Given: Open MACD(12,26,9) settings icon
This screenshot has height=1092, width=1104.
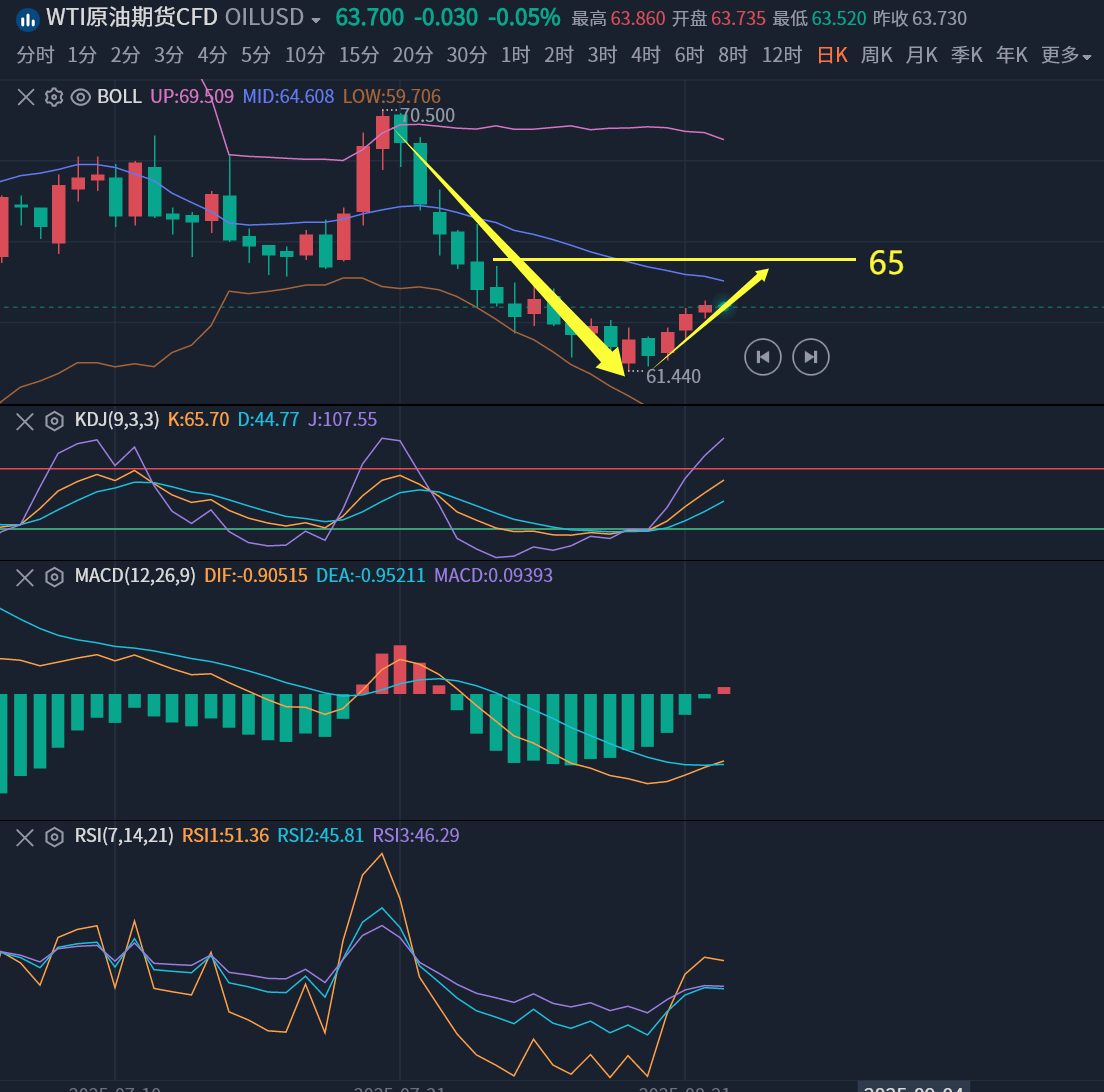Looking at the screenshot, I should pos(55,577).
